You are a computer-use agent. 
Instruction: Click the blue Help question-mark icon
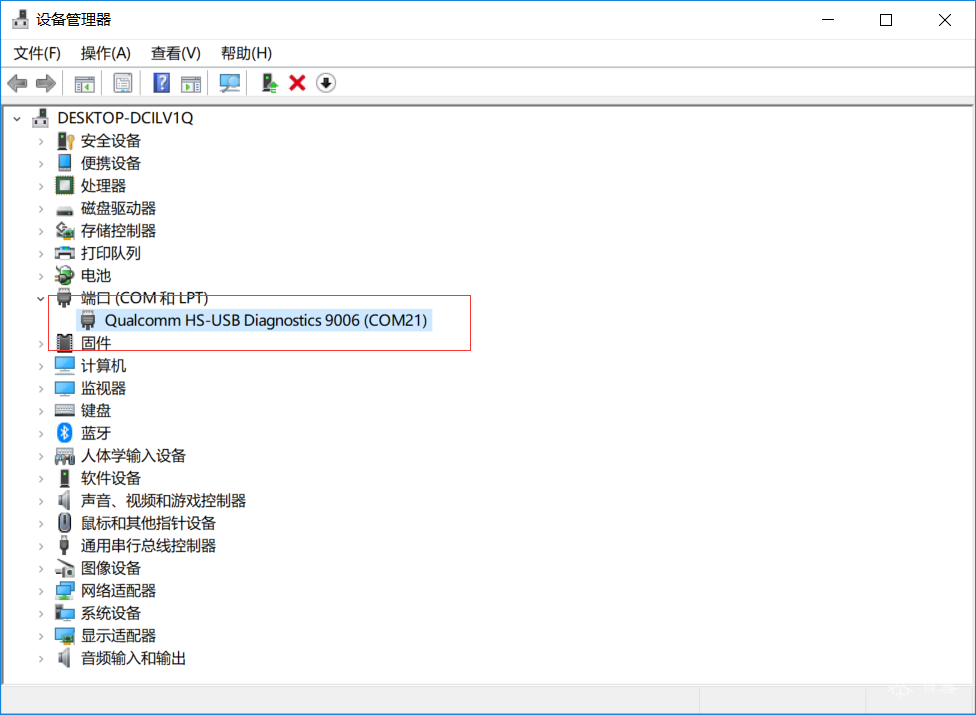(161, 83)
